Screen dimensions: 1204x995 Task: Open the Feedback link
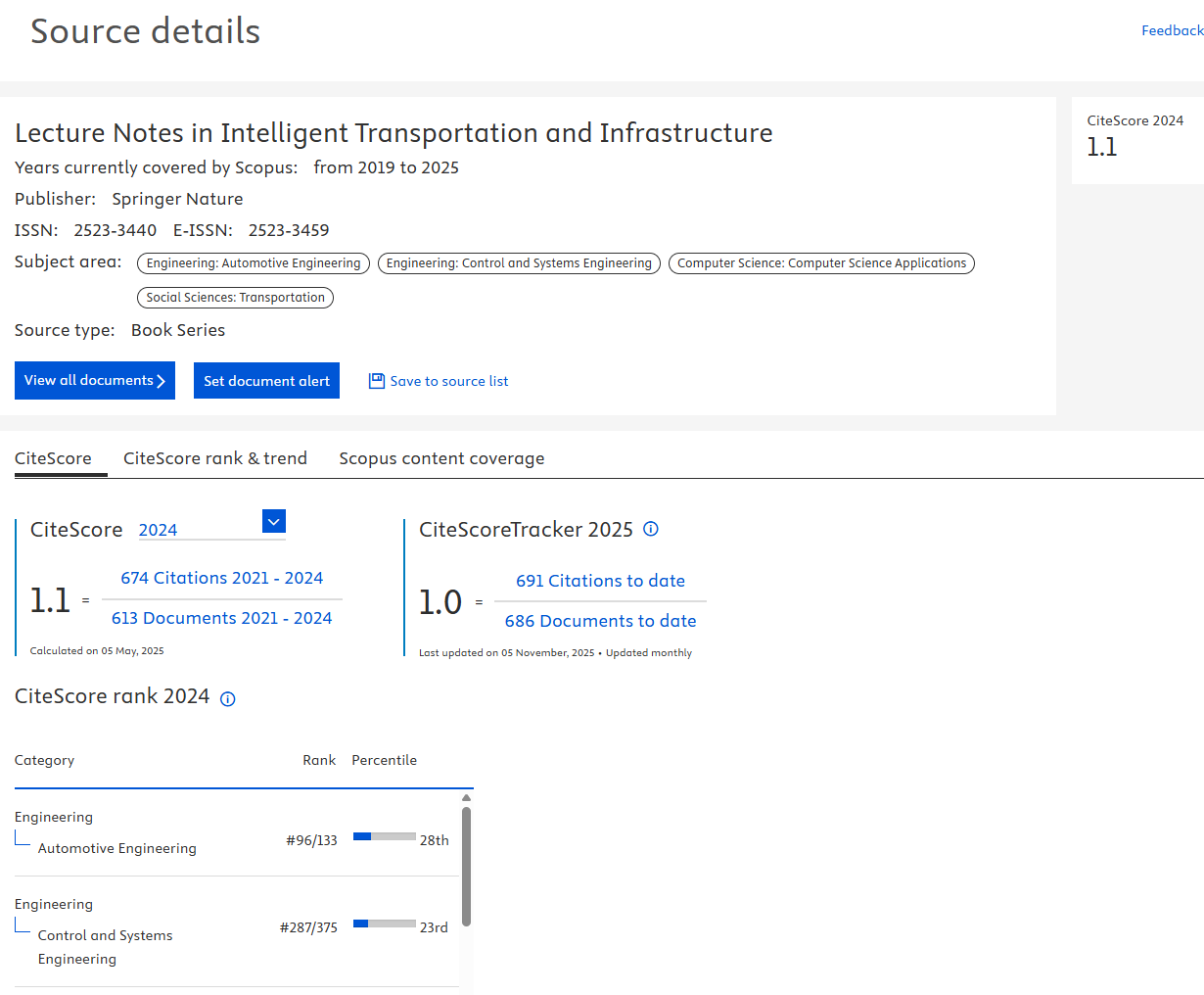point(1172,30)
